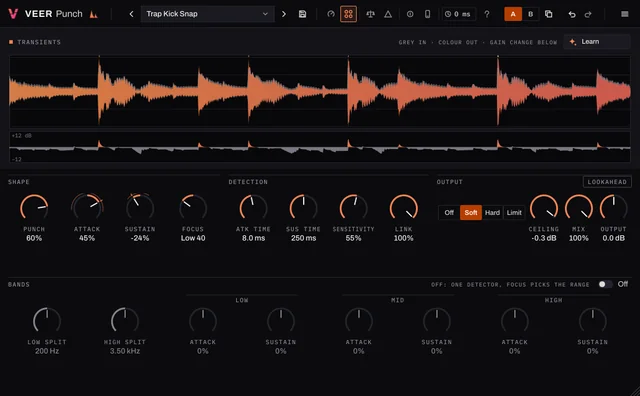Viewport: 640px width, 396px height.
Task: Go to the previous preset
Action: pos(131,14)
